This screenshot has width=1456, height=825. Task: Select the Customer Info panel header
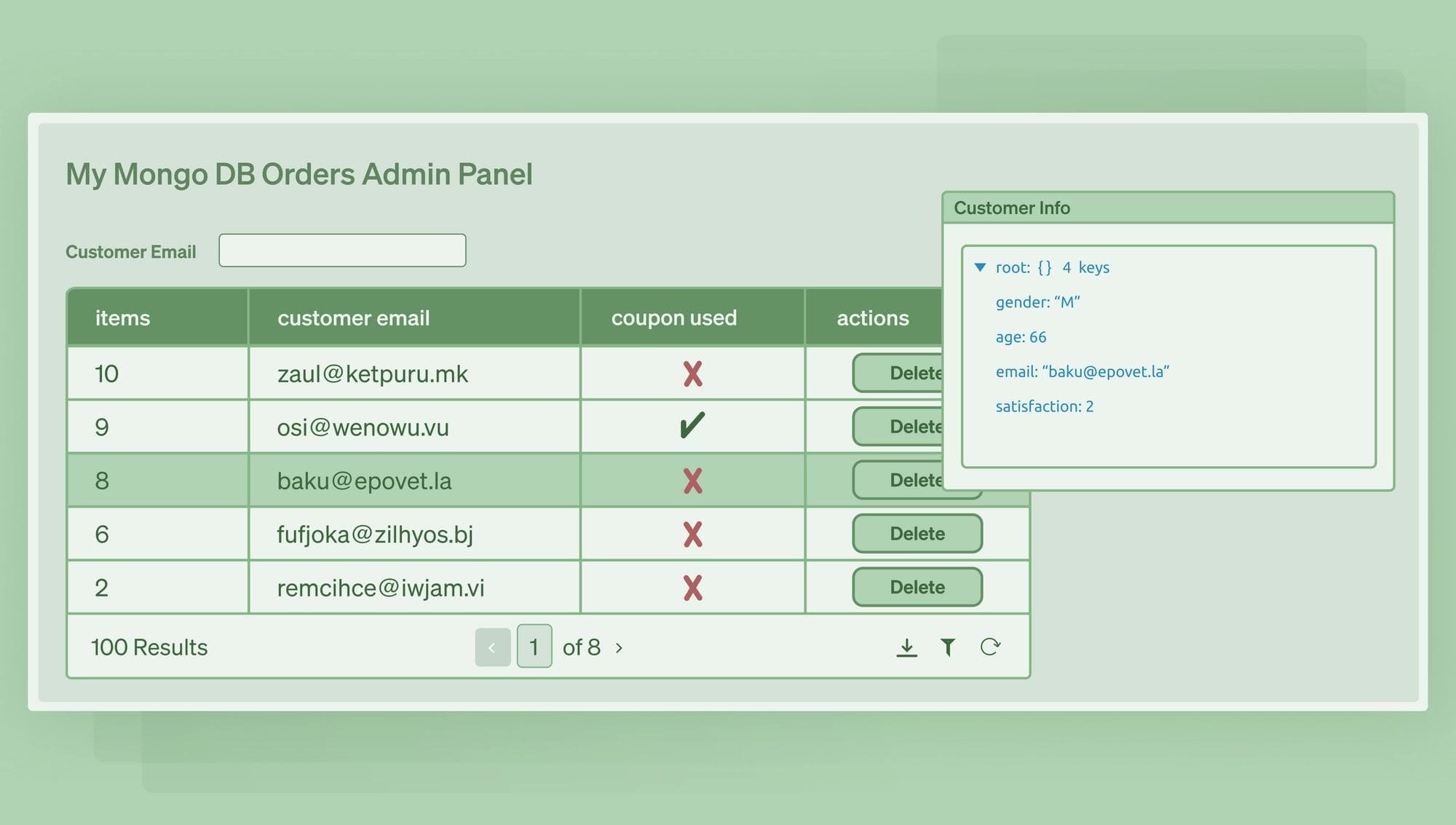coord(1012,208)
